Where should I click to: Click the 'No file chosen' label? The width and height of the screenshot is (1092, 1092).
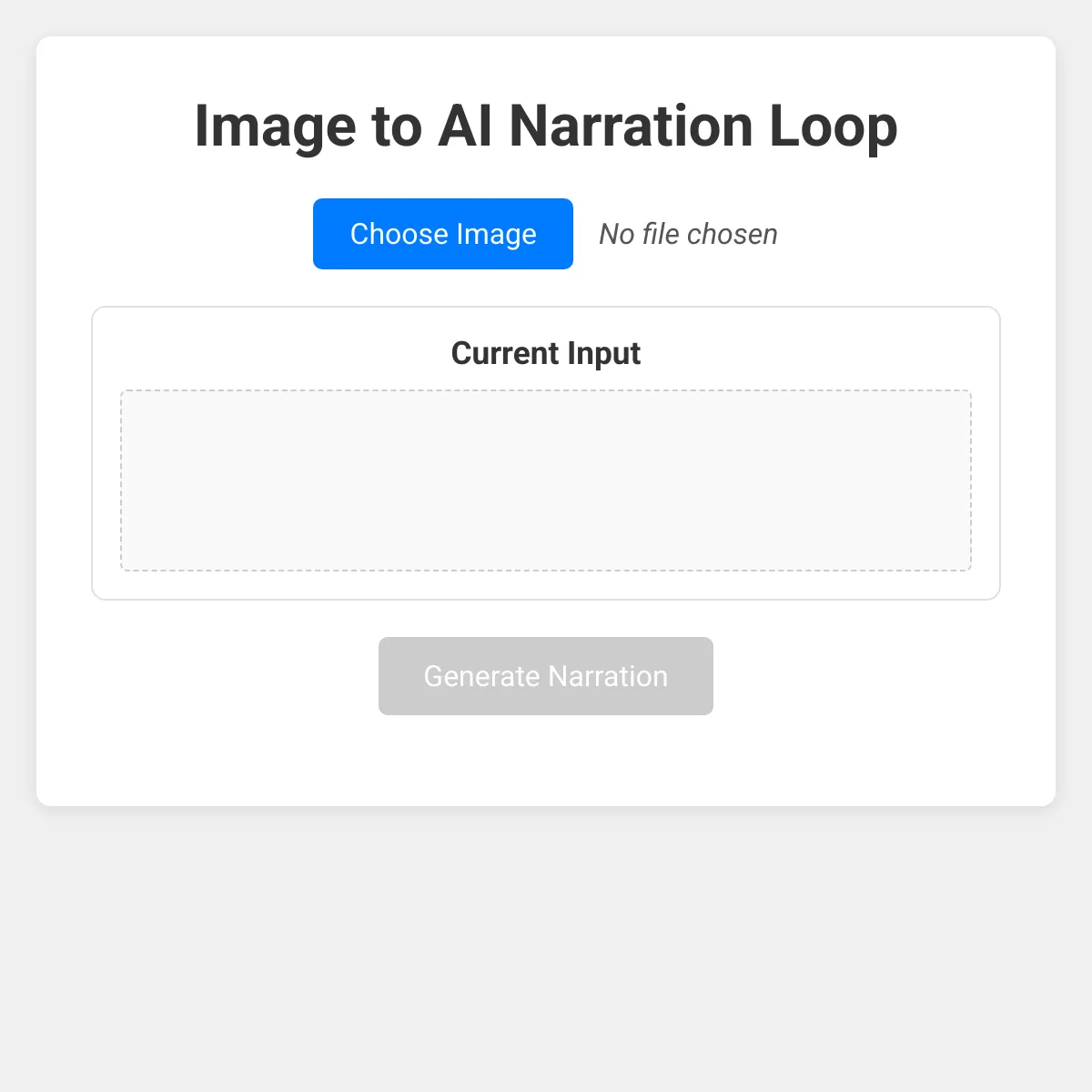coord(687,234)
